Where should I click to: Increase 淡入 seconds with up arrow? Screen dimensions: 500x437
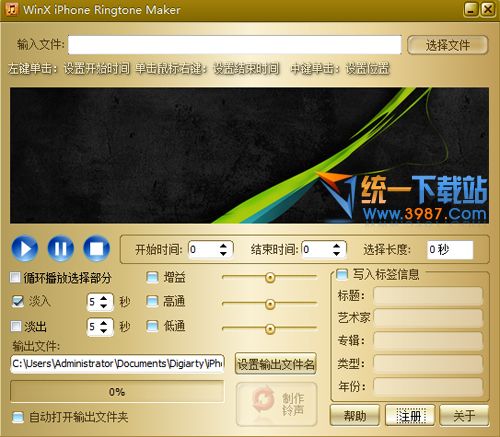104,298
